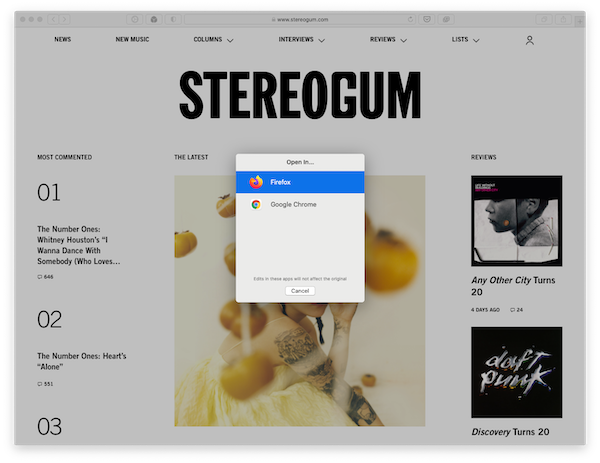Open Any Other City Turns 20 review
The image size is (600, 463).
tap(513, 286)
